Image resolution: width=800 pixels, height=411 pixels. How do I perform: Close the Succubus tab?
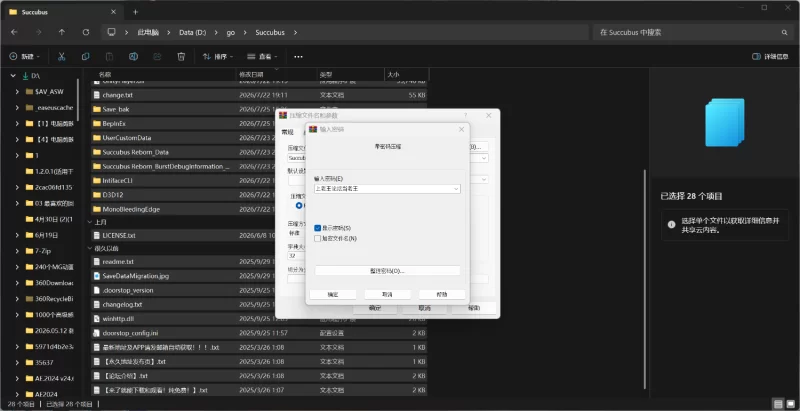pyautogui.click(x=113, y=12)
